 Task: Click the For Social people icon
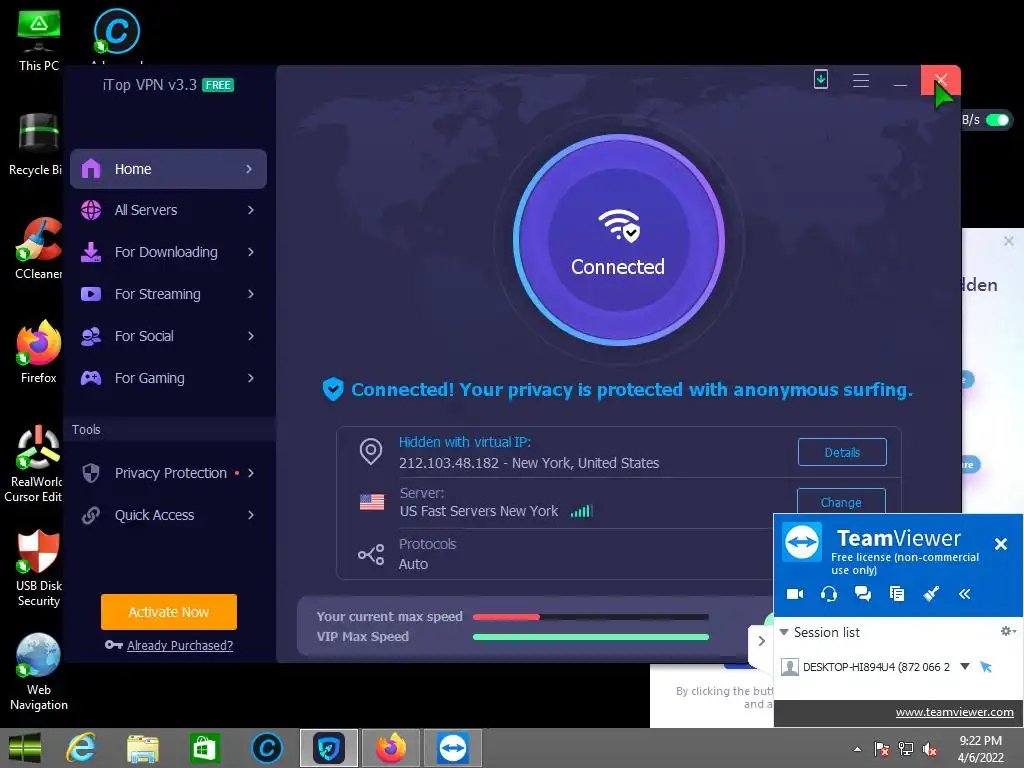click(x=91, y=336)
